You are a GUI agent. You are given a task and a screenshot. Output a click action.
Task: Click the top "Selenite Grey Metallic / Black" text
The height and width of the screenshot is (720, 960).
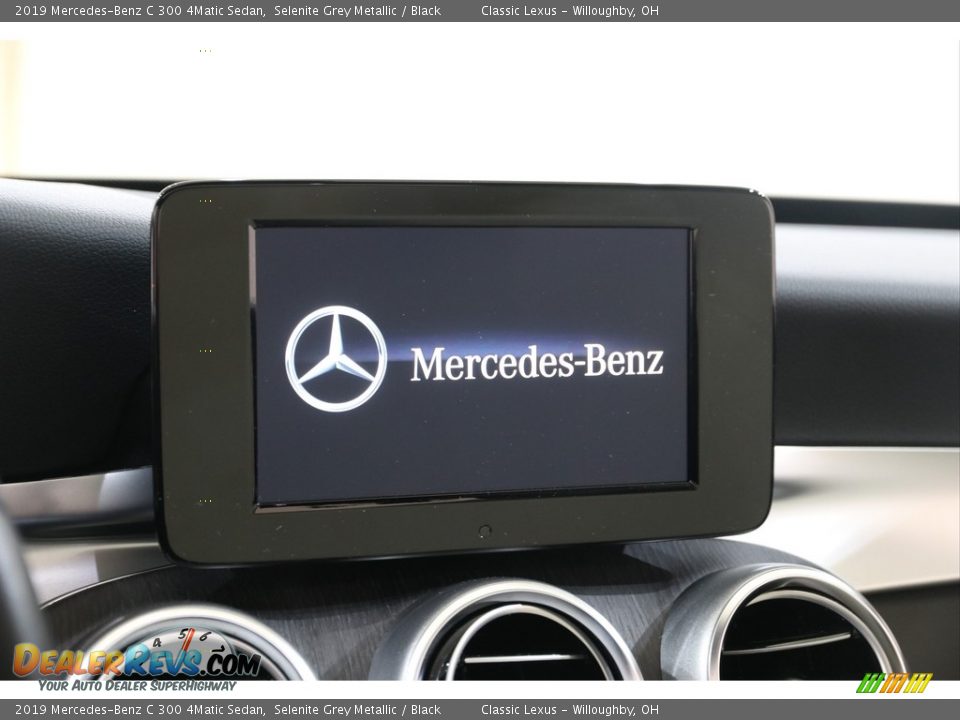pyautogui.click(x=358, y=10)
